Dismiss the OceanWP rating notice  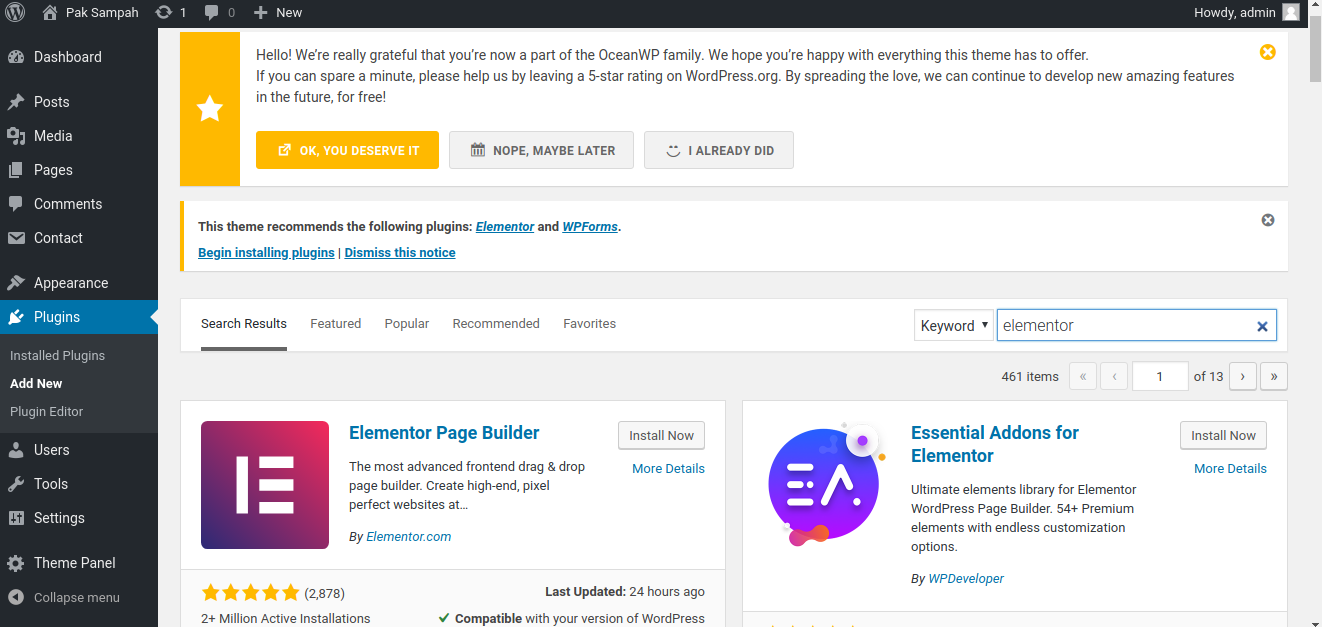point(1267,52)
